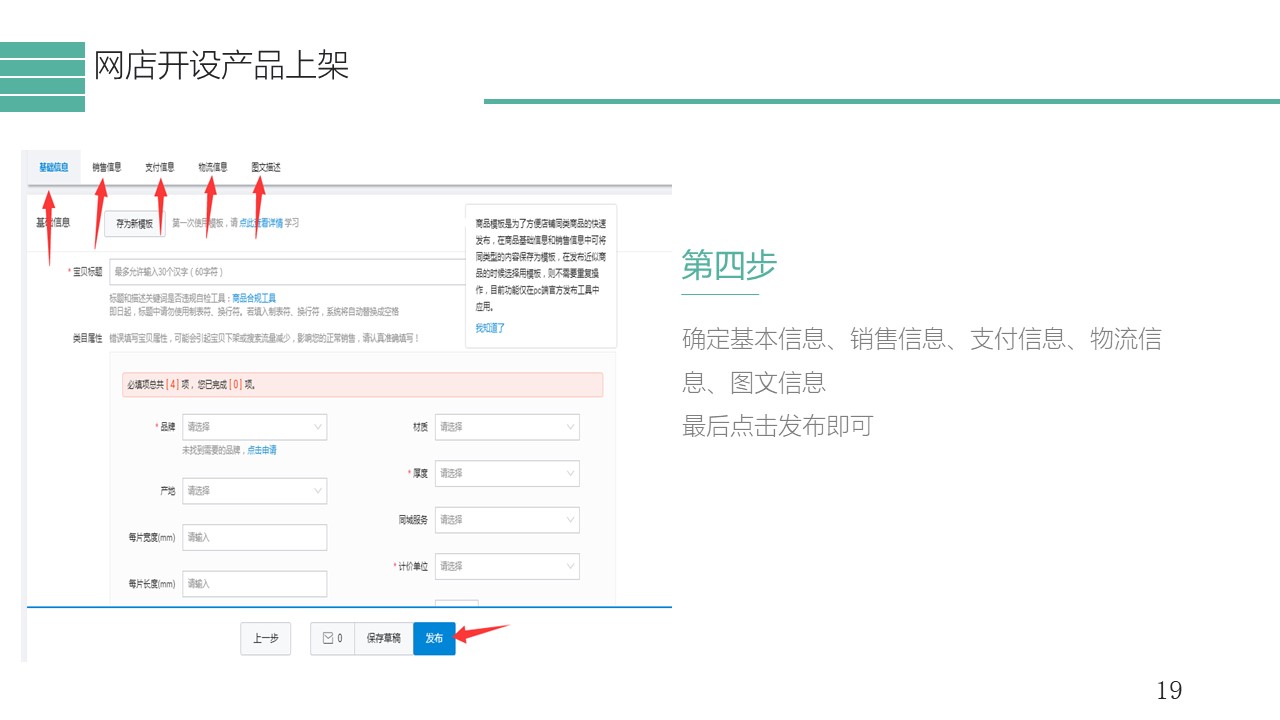Click the 存为新模板 button

tap(135, 223)
